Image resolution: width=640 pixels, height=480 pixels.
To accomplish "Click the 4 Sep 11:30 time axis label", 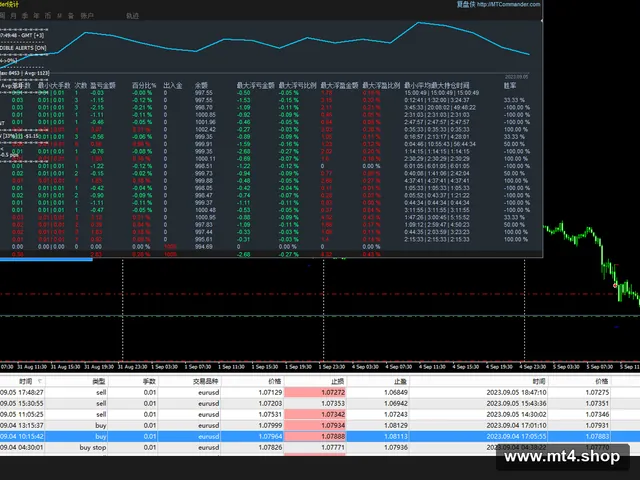I will click(432, 367).
